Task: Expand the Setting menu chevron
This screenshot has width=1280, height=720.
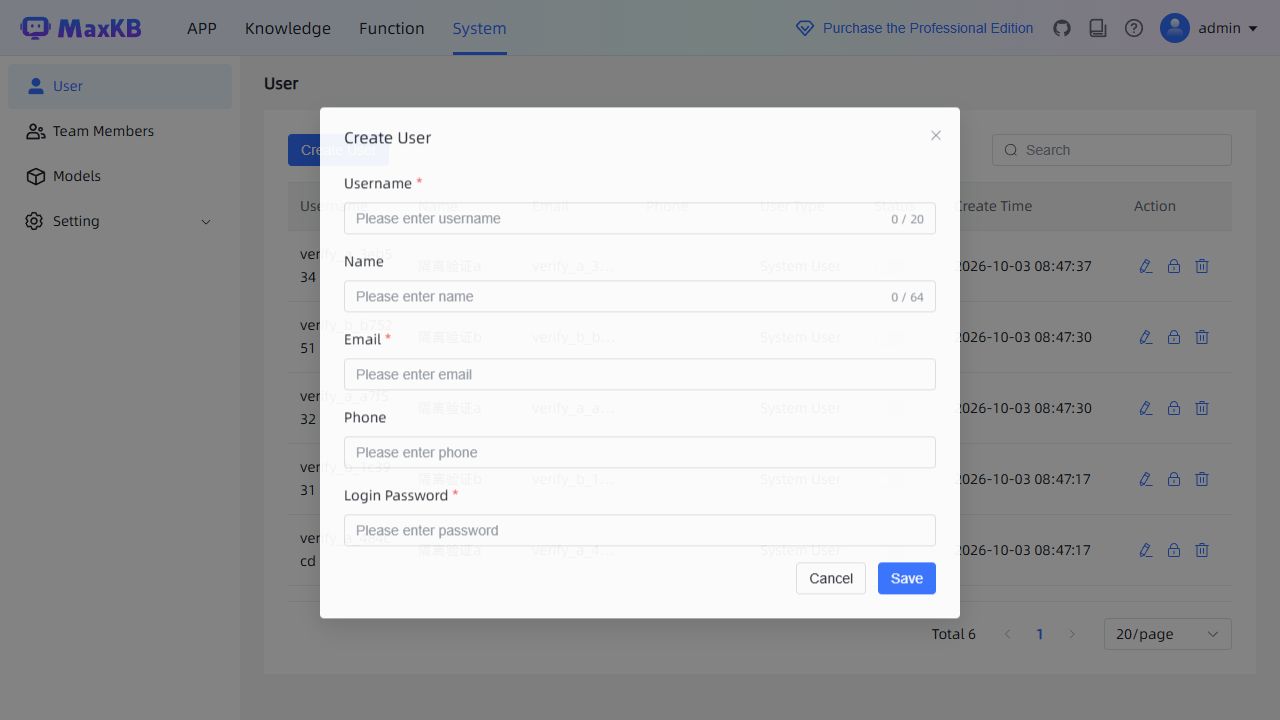Action: click(x=206, y=222)
